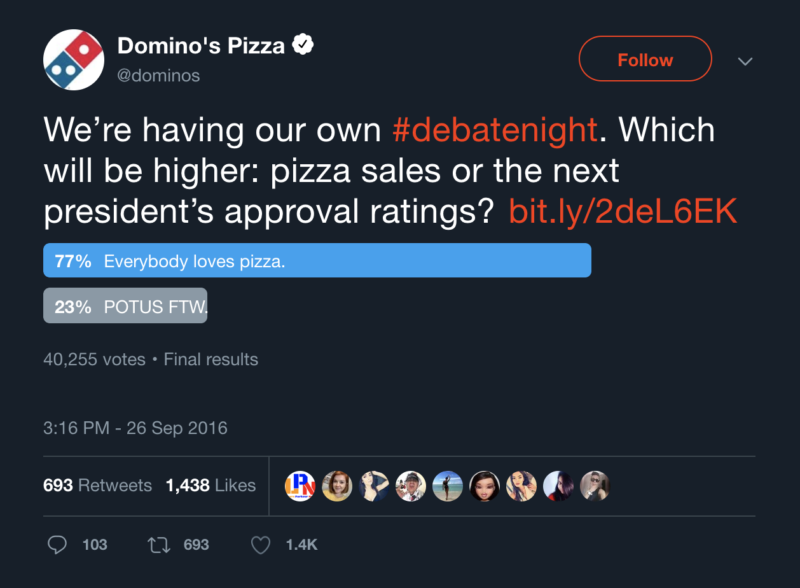Open the bit.ly/2deL6EK link
The height and width of the screenshot is (588, 800).
[x=623, y=211]
